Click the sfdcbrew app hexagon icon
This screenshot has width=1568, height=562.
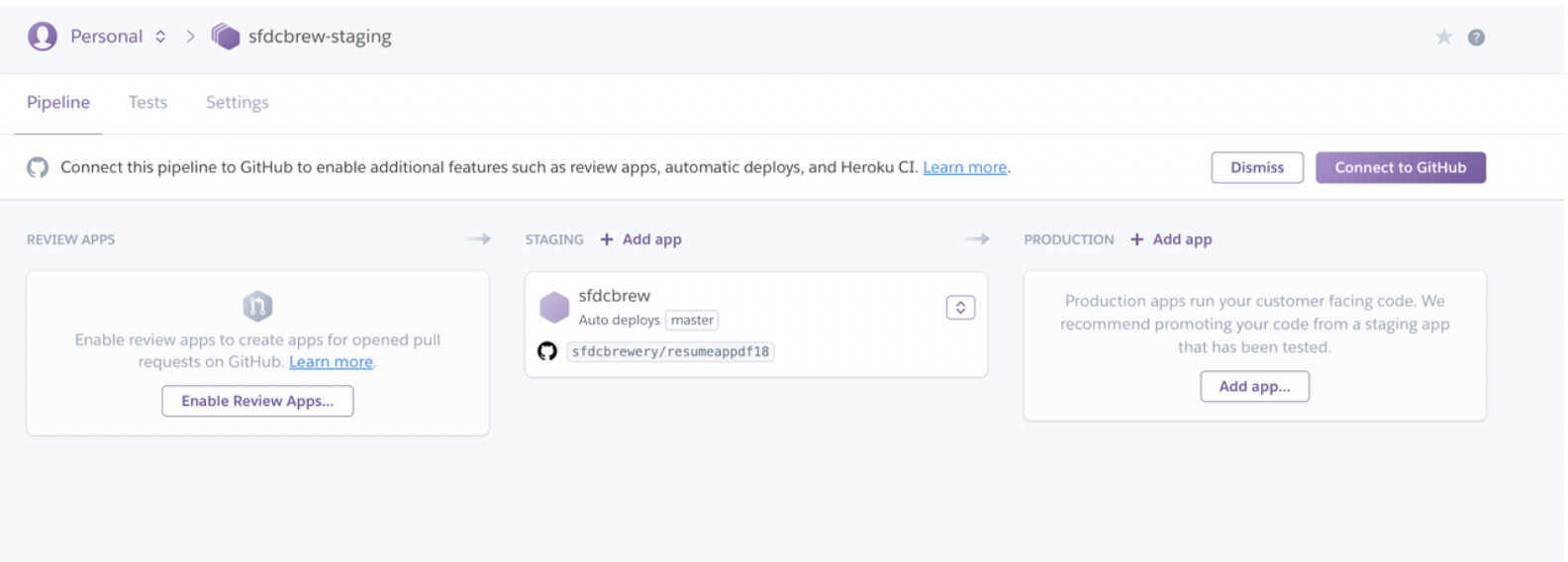coord(554,308)
